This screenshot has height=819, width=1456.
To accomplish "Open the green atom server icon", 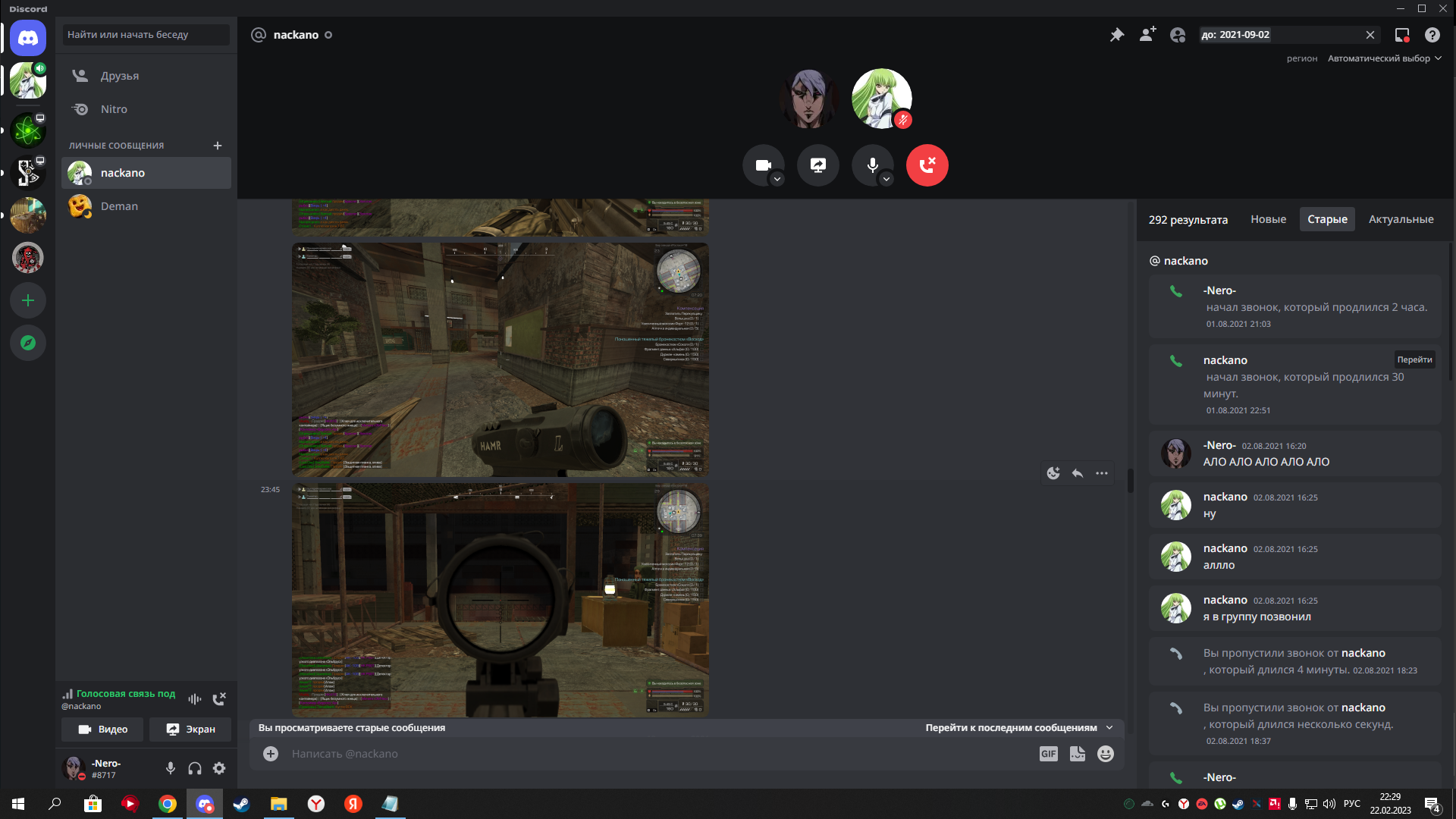I will (x=28, y=130).
